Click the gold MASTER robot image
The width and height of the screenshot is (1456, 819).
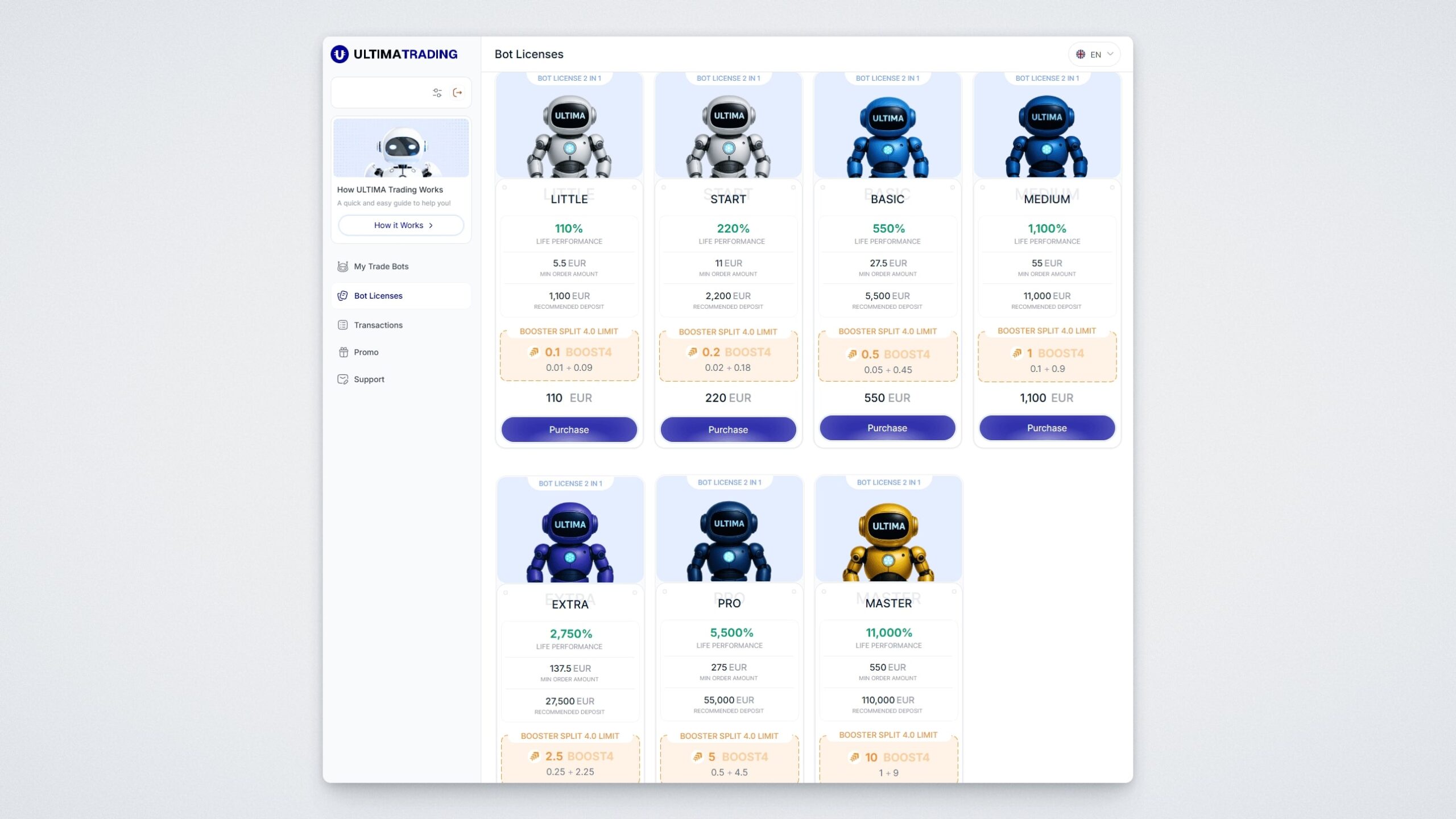(x=888, y=542)
